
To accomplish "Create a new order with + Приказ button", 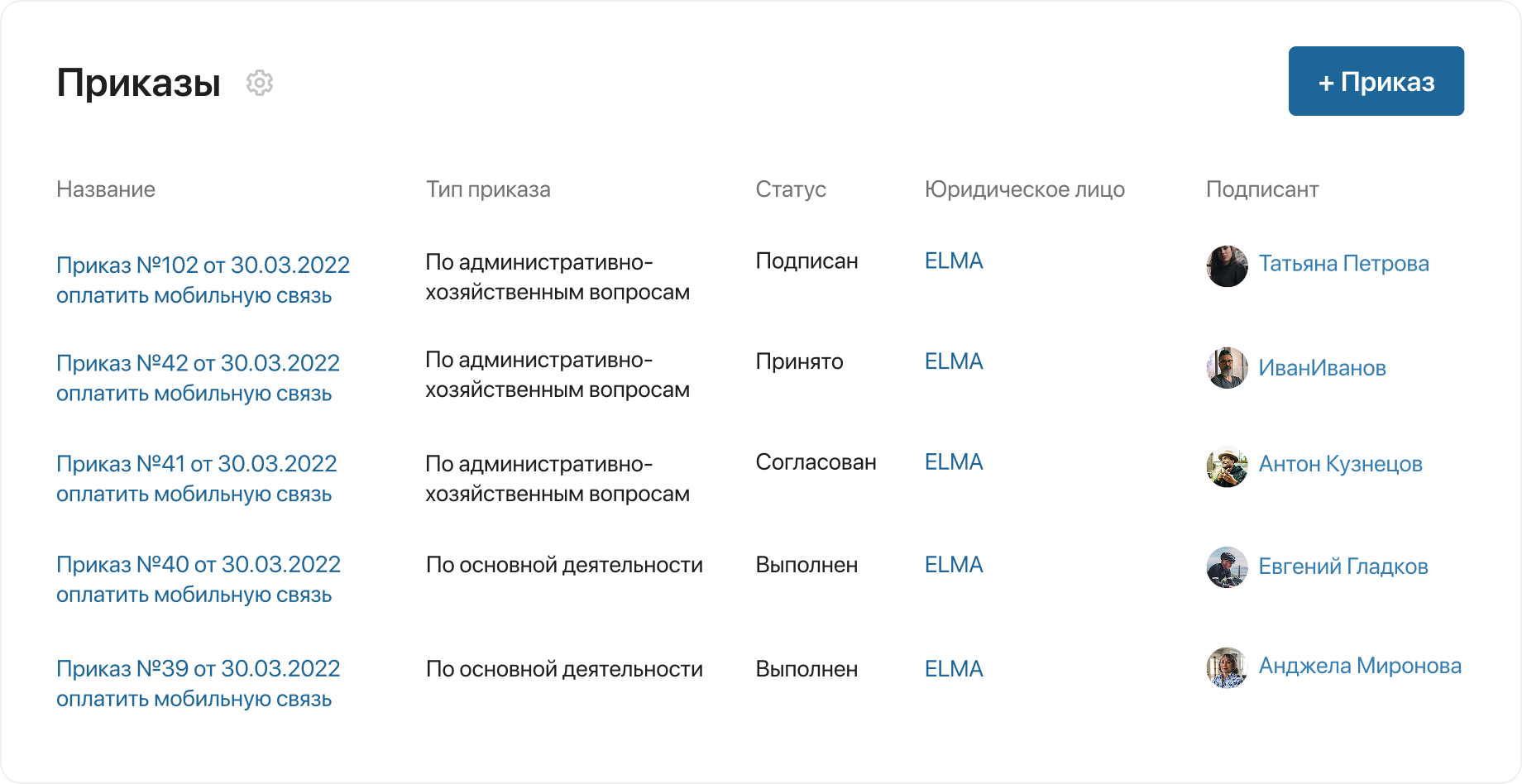I will (1376, 80).
